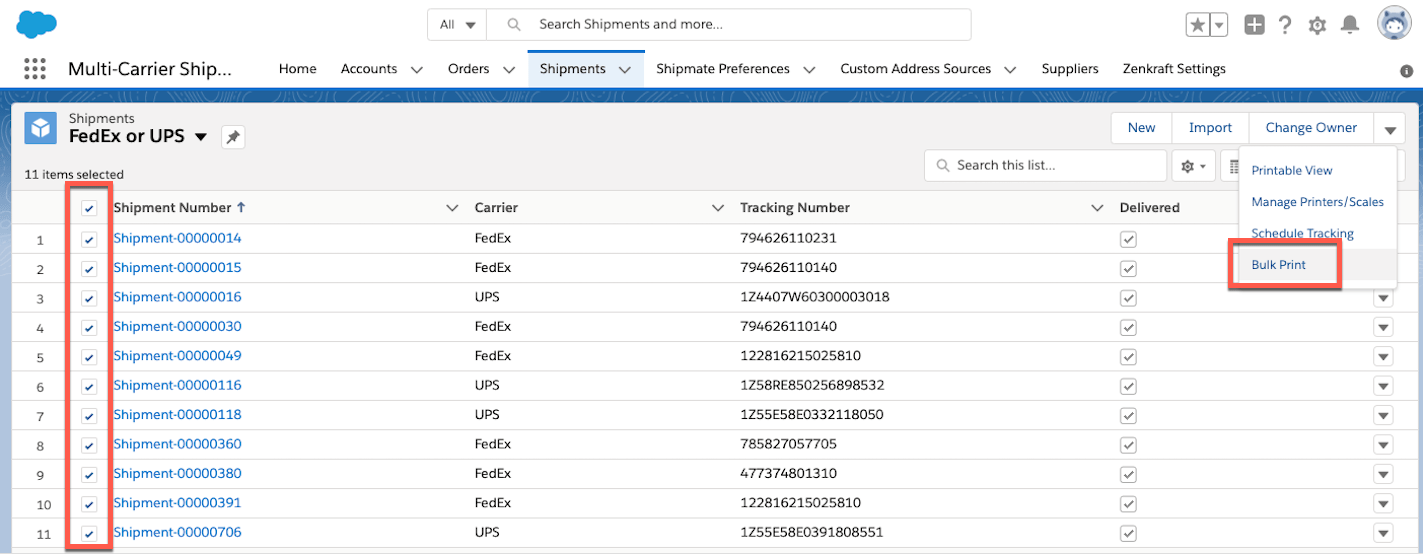Click the Salesforce cloud logo
The image size is (1423, 554).
(x=37, y=24)
